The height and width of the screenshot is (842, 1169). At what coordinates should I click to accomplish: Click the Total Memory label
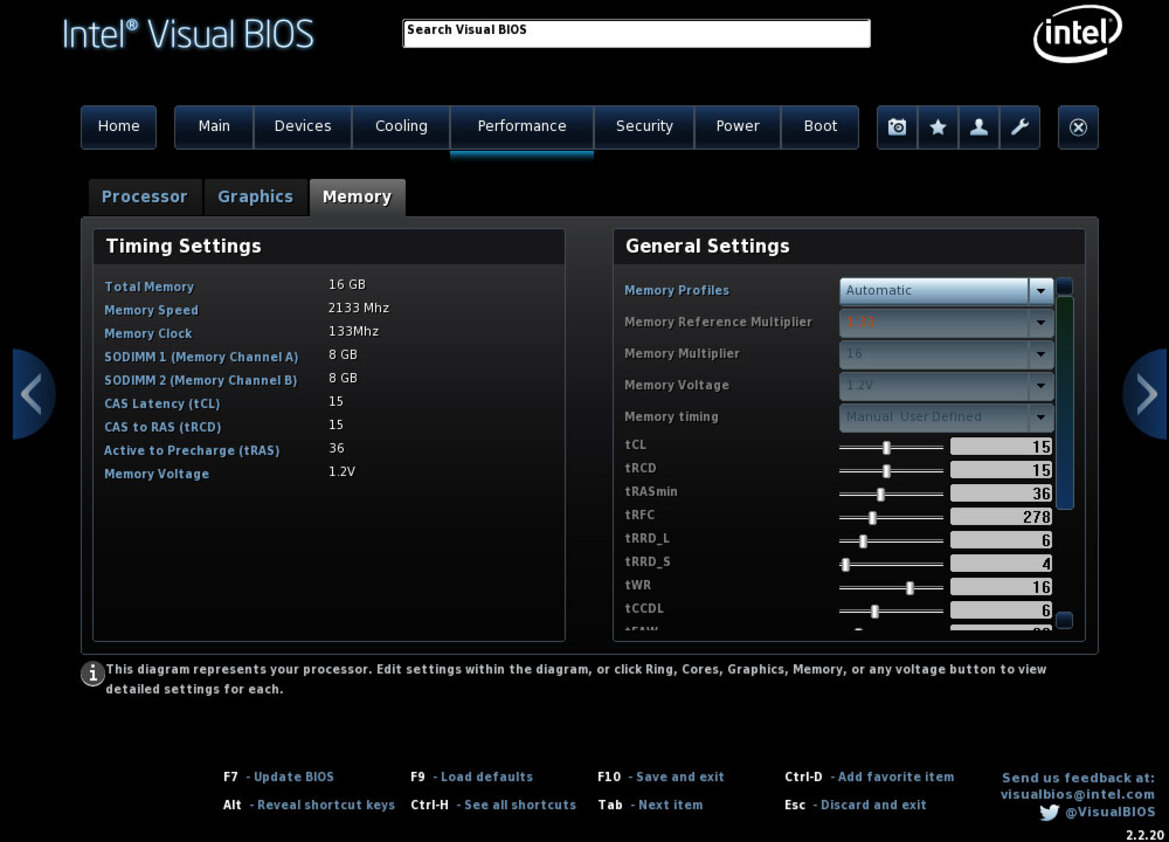click(x=149, y=287)
